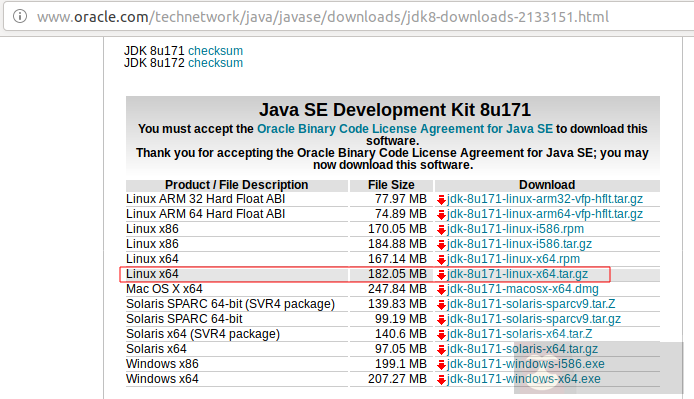694x399 pixels.
Task: Click download arrow icon for linux-x64.tar.gz
Action: (x=441, y=275)
